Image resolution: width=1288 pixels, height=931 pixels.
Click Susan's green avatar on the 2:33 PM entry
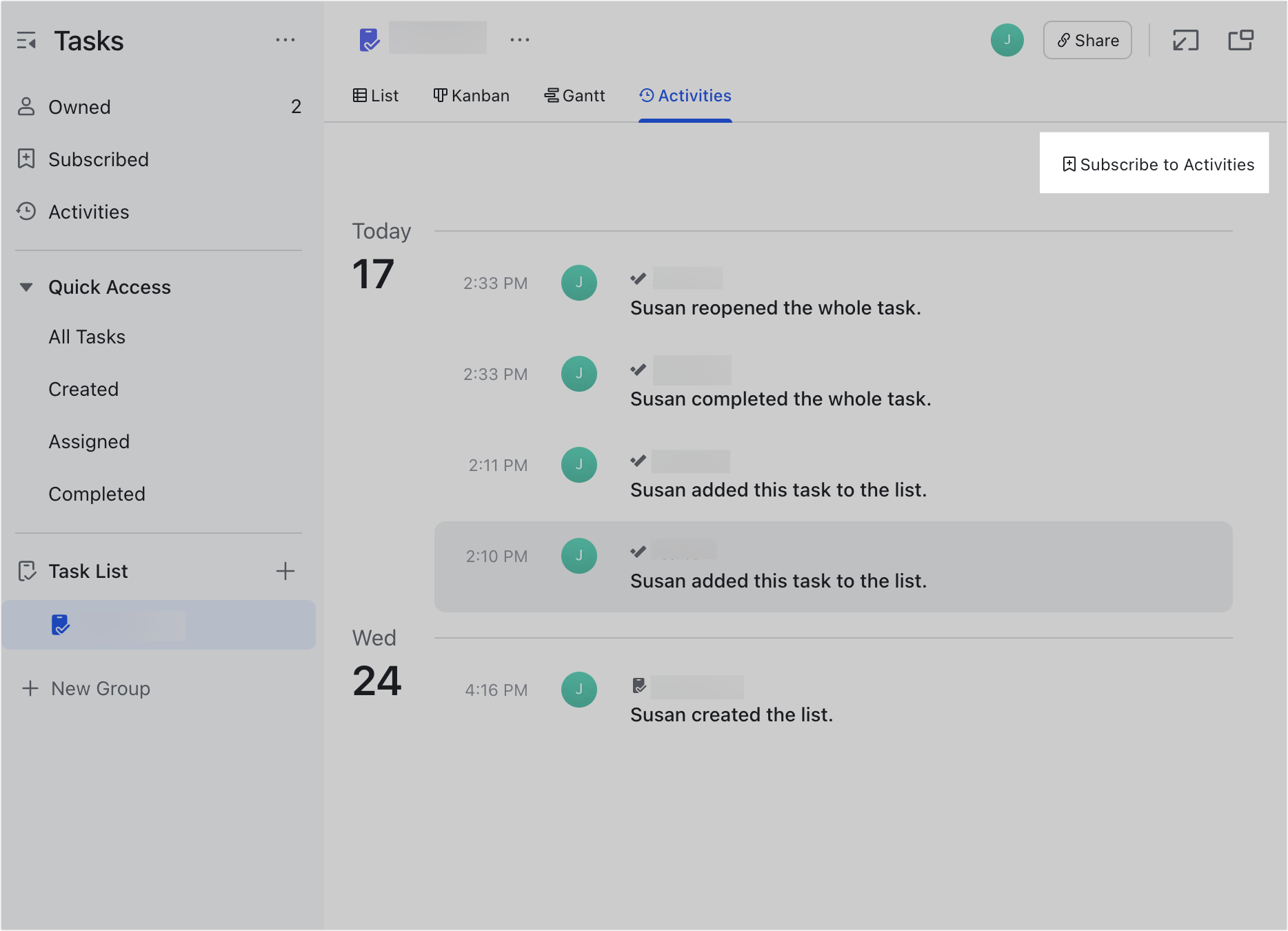coord(578,282)
